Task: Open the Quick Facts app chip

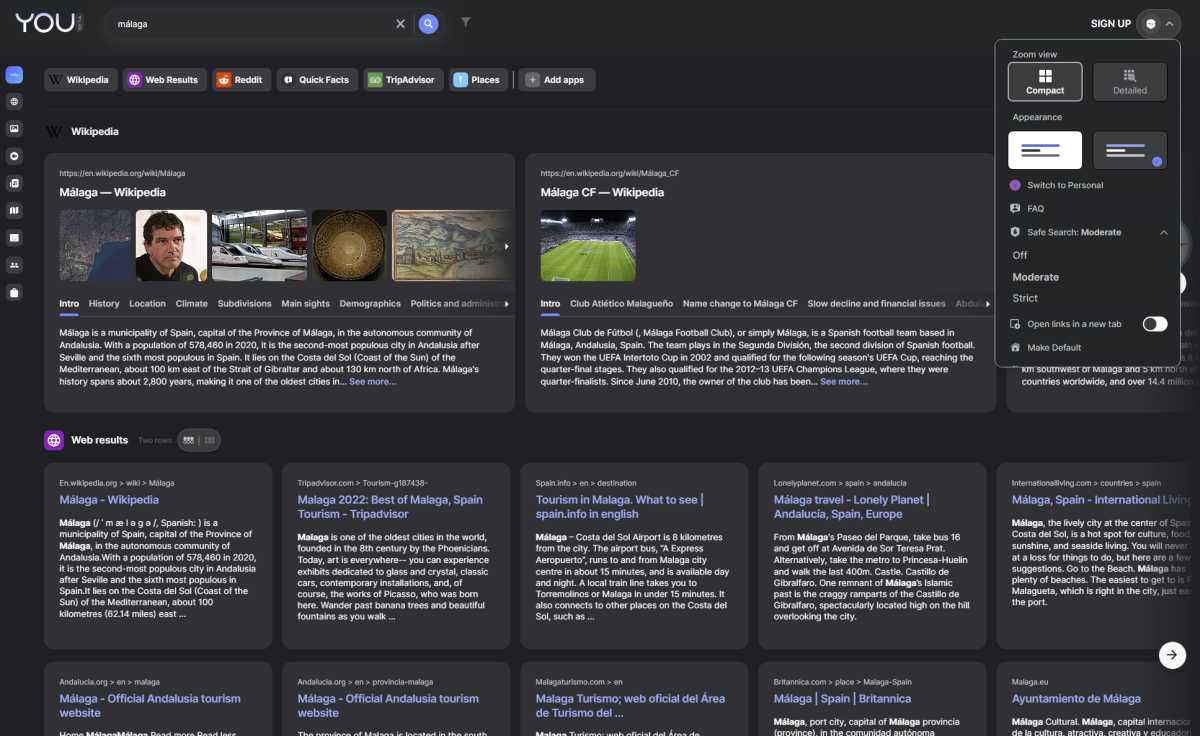Action: point(317,80)
